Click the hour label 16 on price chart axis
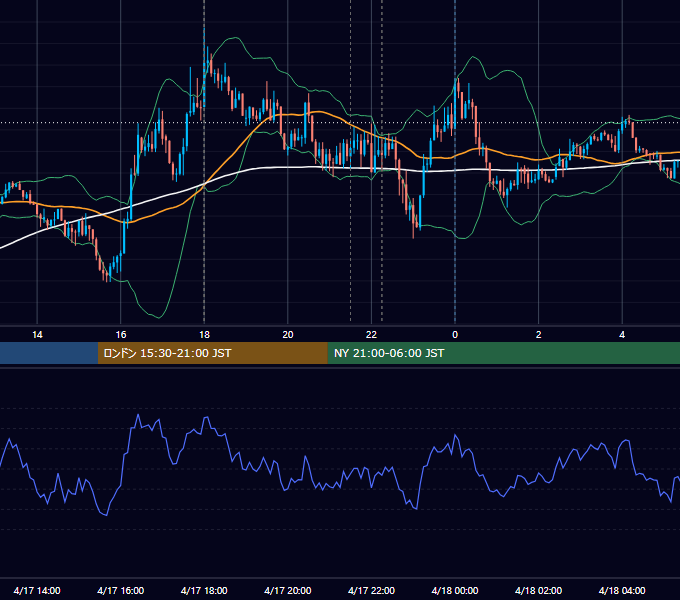The width and height of the screenshot is (680, 600). (121, 335)
